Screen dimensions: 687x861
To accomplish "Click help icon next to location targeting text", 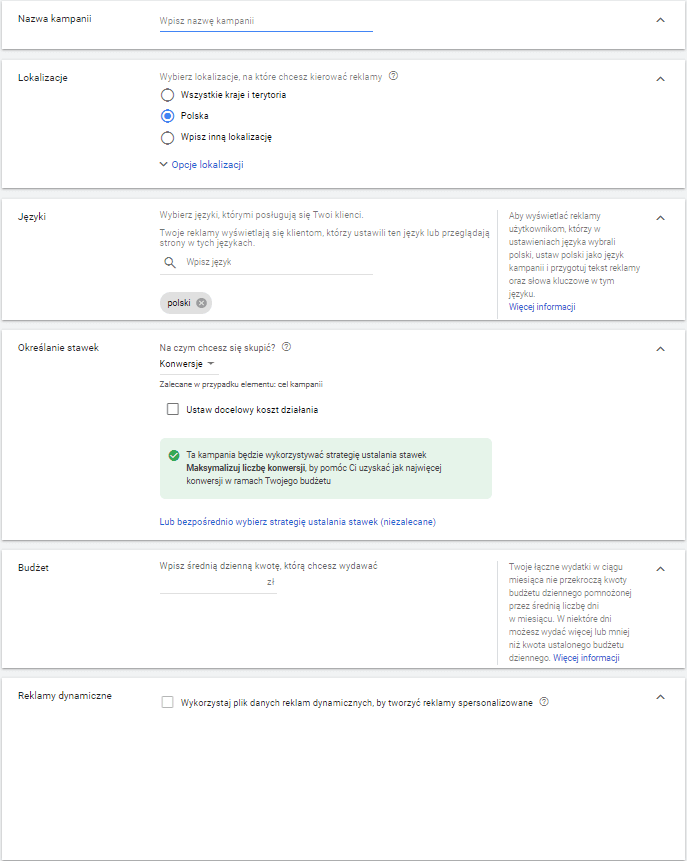I will [x=393, y=76].
